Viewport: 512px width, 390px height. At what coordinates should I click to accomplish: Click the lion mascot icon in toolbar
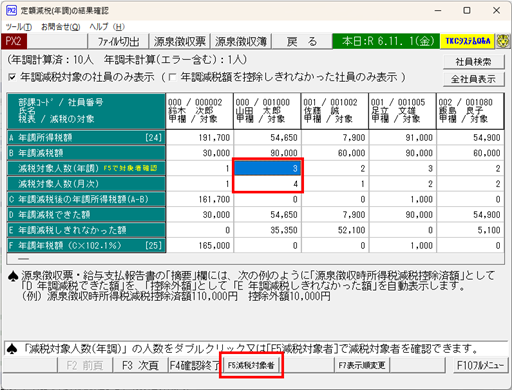tap(502, 41)
